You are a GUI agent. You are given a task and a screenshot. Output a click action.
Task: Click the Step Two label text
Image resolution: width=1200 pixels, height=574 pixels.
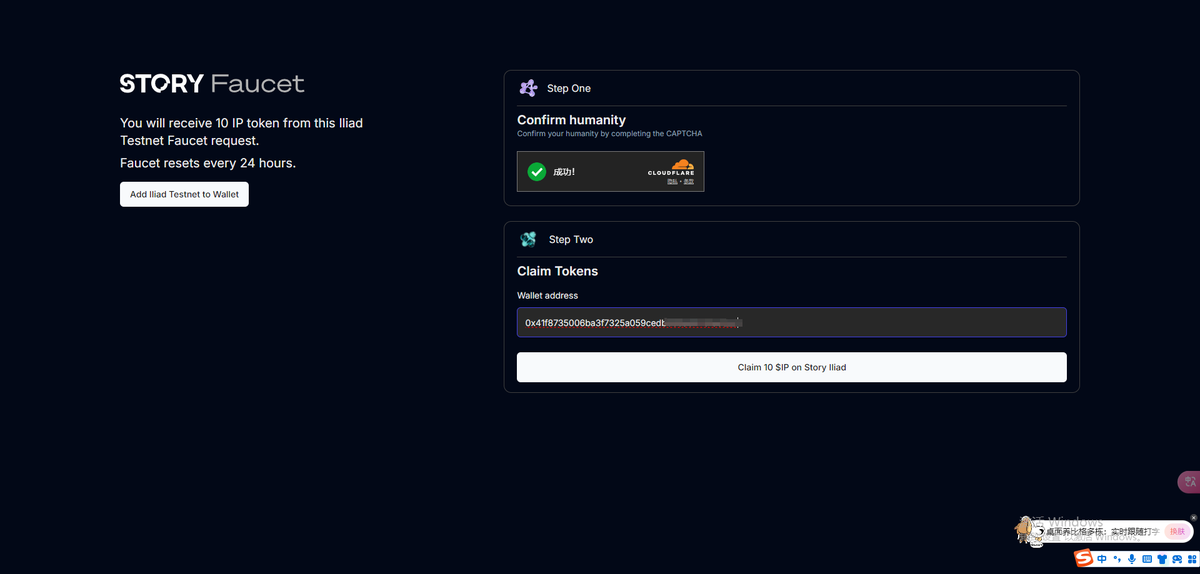(571, 240)
